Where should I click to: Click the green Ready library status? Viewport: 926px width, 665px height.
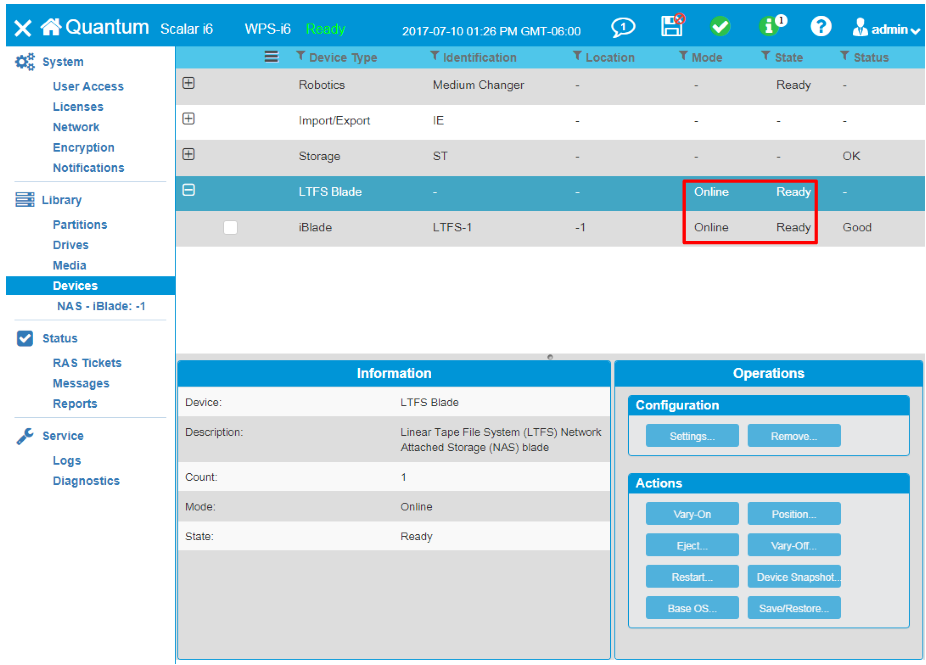(x=325, y=29)
